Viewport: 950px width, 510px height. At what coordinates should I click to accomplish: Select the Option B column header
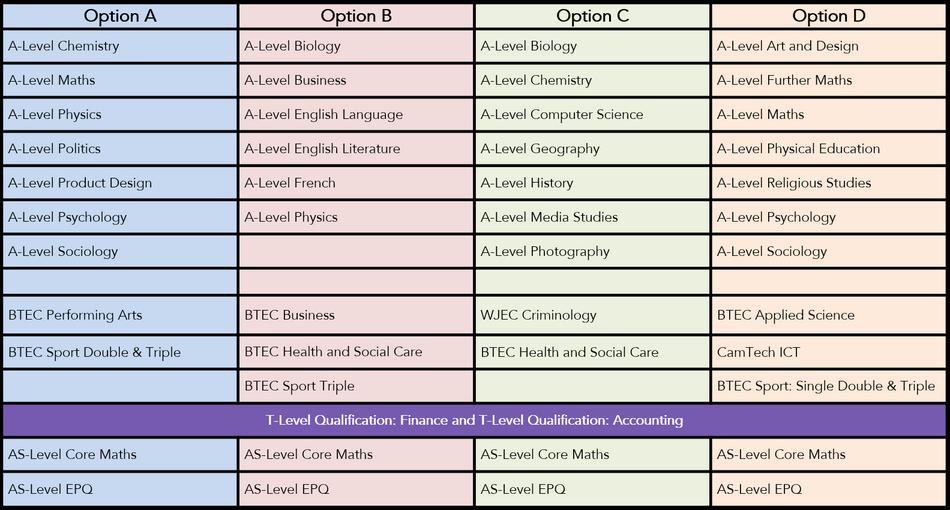[355, 16]
